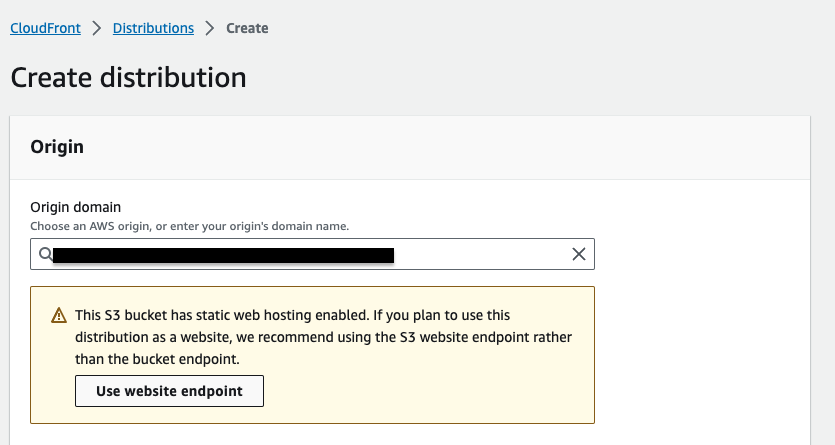
Task: Click the redacted origin domain value
Action: (223, 255)
